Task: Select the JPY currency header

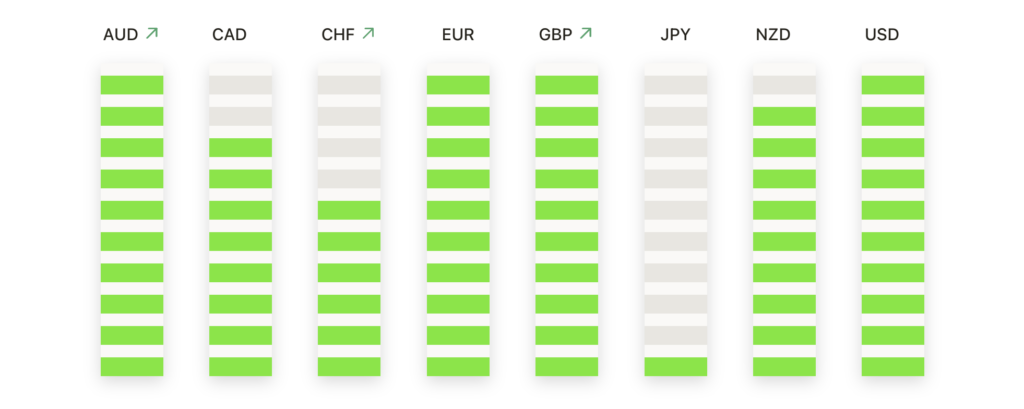Action: click(x=675, y=35)
